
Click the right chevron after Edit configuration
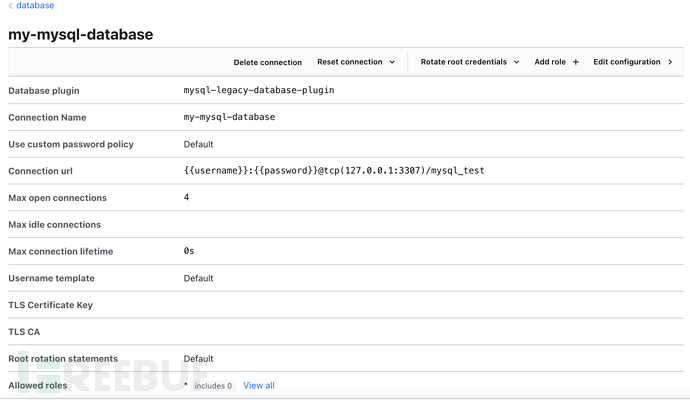[x=670, y=62]
